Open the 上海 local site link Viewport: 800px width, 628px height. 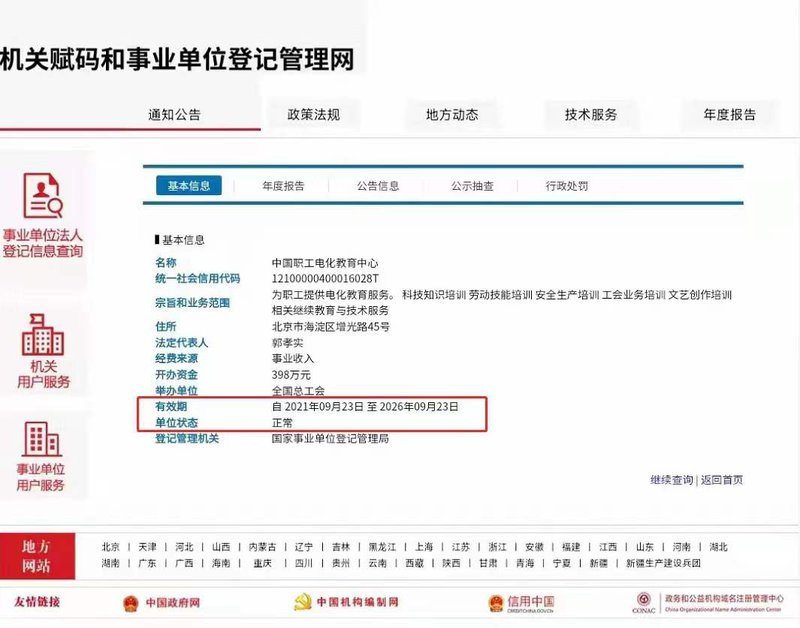(423, 547)
